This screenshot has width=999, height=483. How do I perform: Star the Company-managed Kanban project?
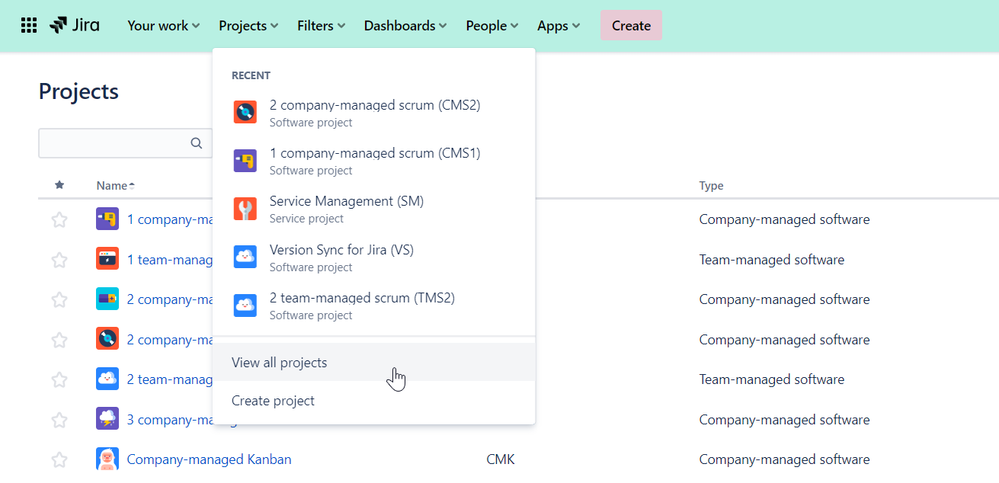(59, 459)
